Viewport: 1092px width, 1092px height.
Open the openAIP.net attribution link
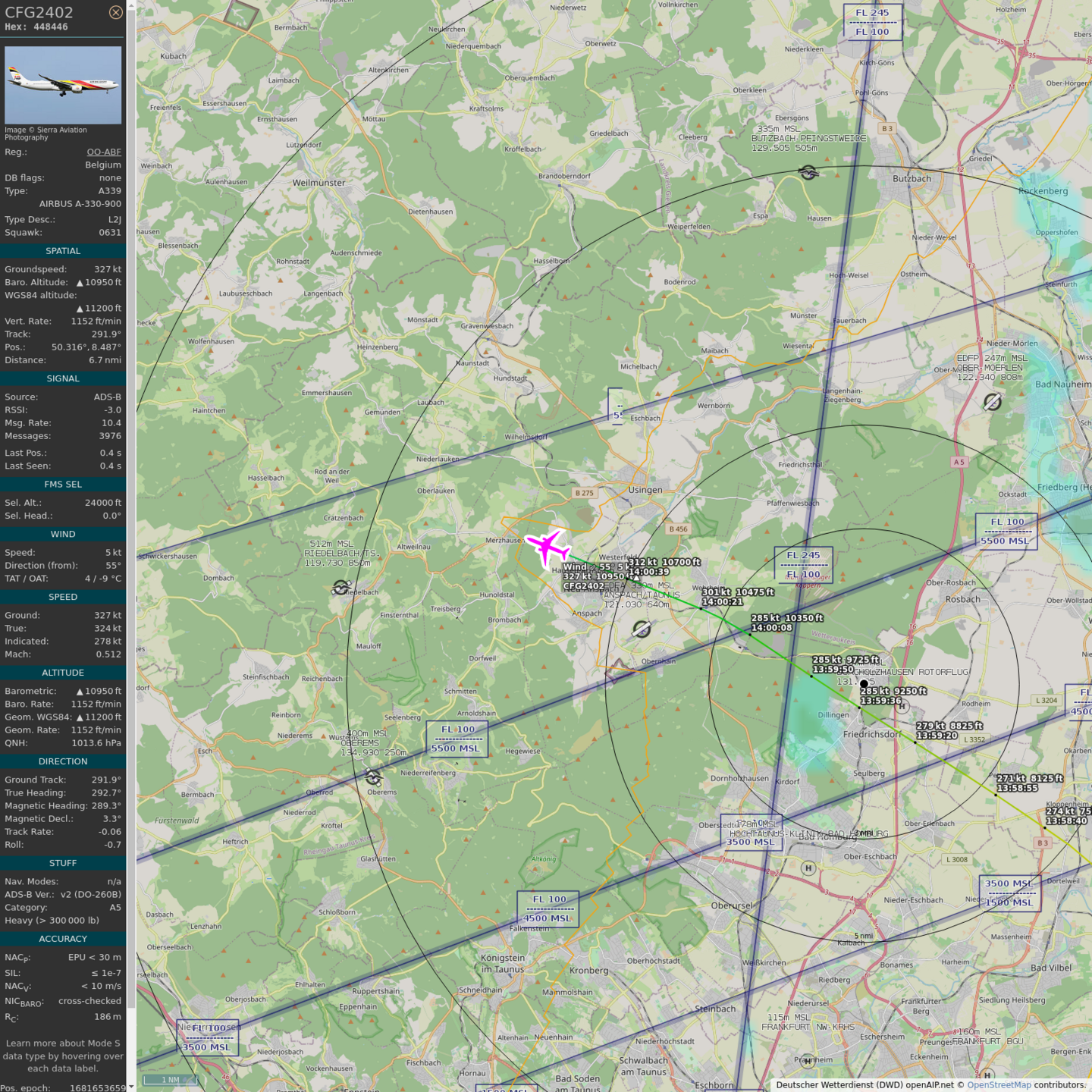(929, 1084)
